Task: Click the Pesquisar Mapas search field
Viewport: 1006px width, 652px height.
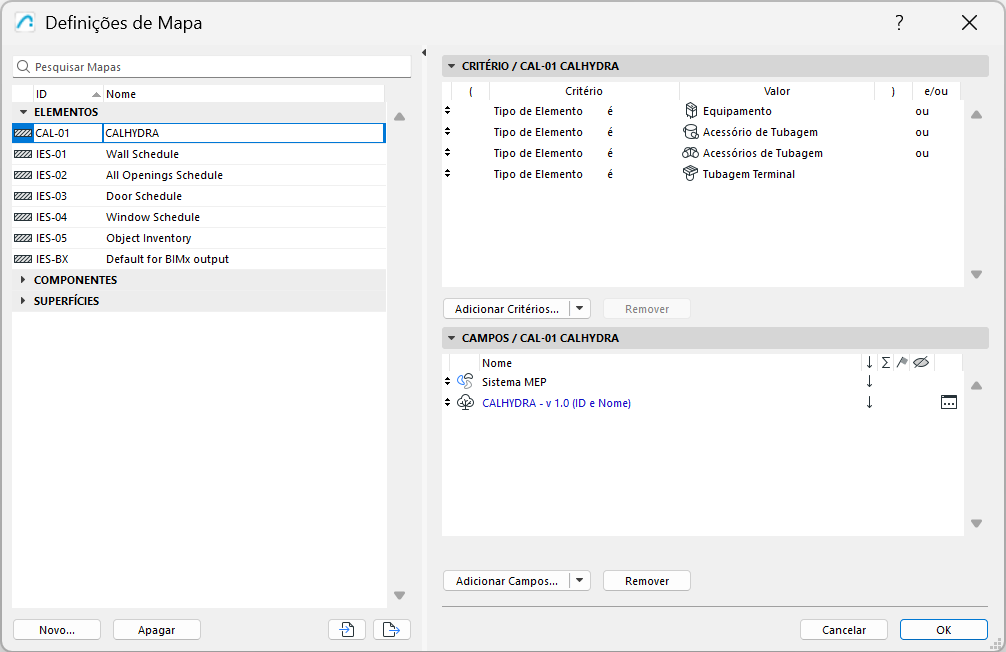Action: click(x=220, y=67)
